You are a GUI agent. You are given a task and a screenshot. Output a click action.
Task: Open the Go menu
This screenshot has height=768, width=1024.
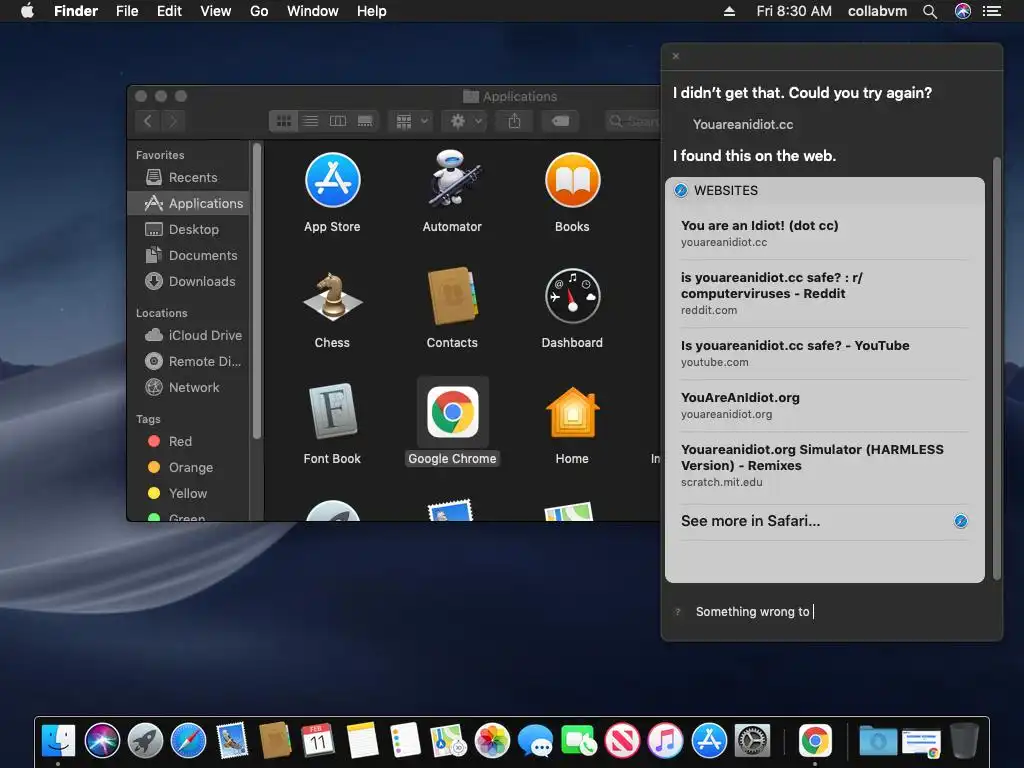coord(259,11)
